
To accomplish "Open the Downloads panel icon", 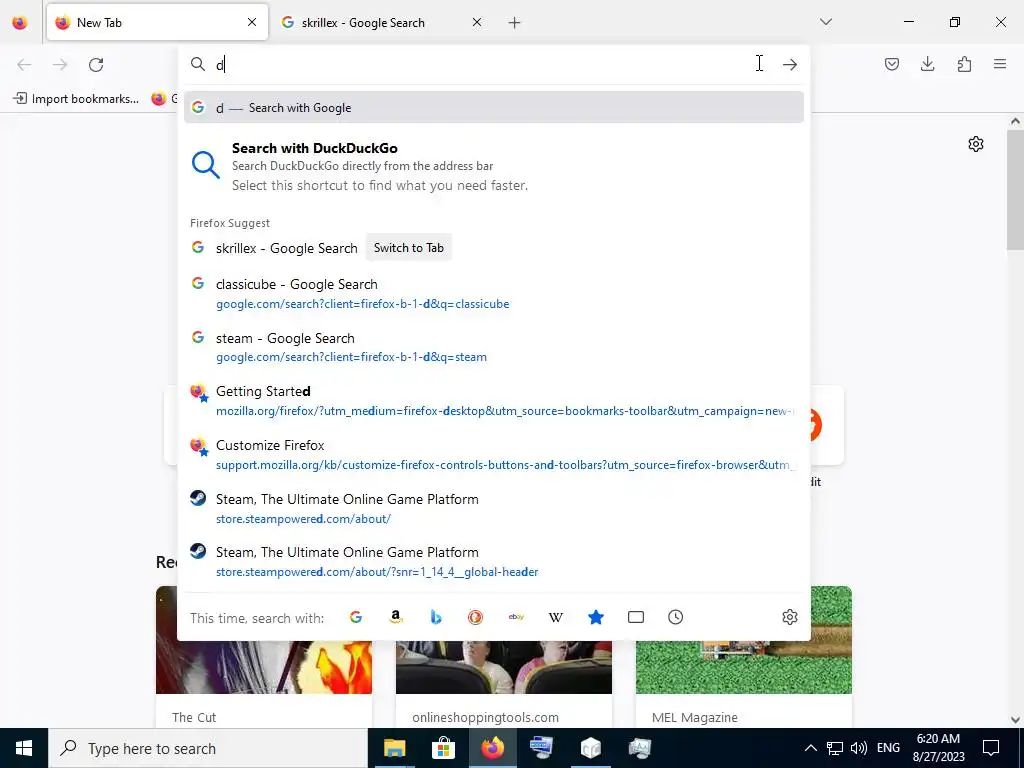I will [927, 64].
